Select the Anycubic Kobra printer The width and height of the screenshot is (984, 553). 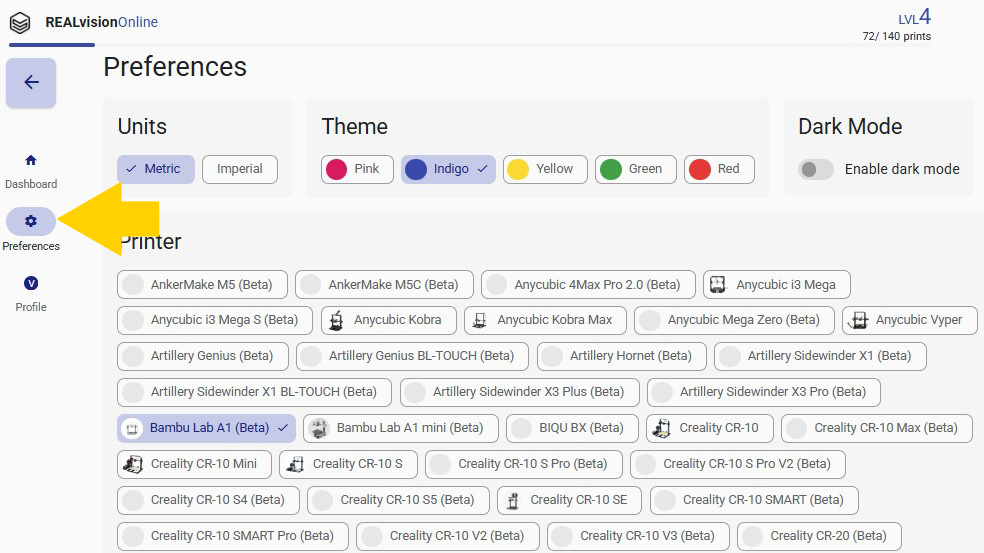(x=388, y=320)
